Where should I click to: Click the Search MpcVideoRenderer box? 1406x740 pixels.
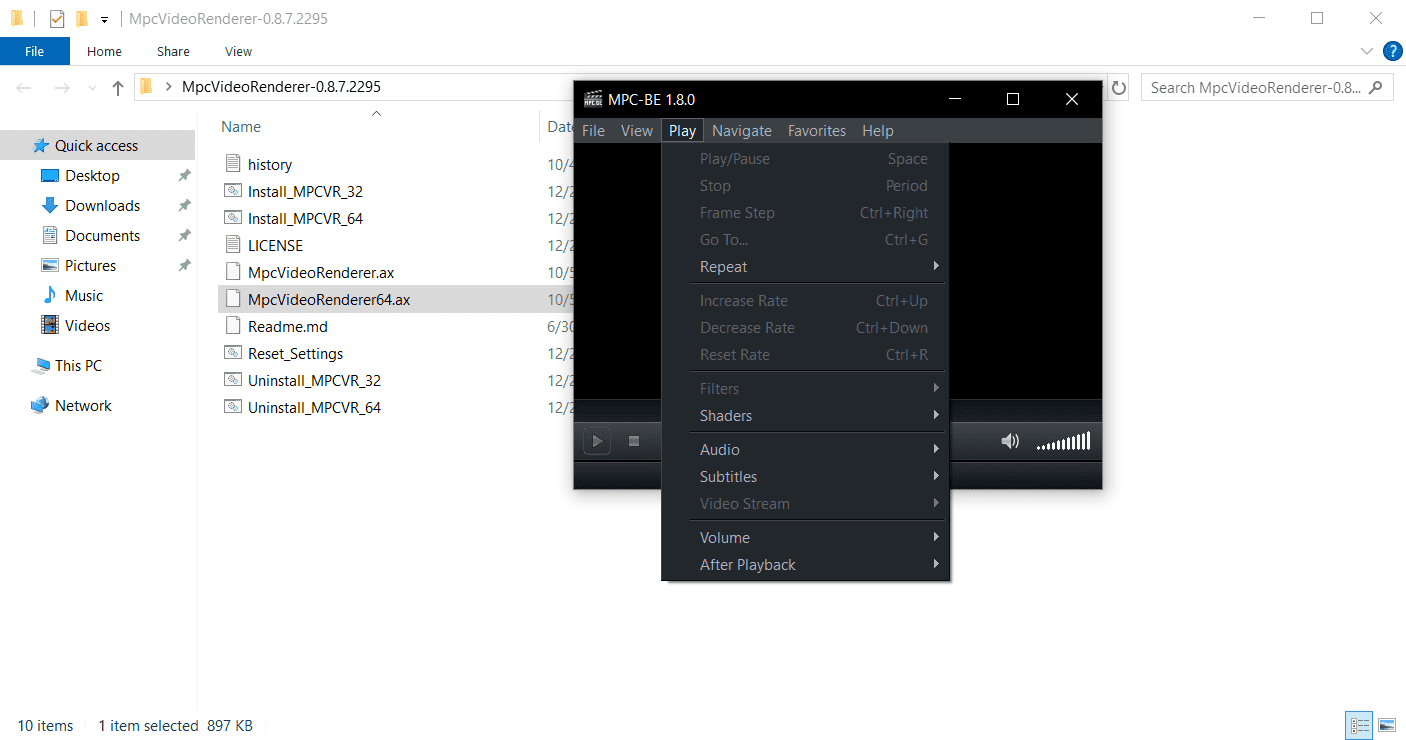click(x=1267, y=88)
